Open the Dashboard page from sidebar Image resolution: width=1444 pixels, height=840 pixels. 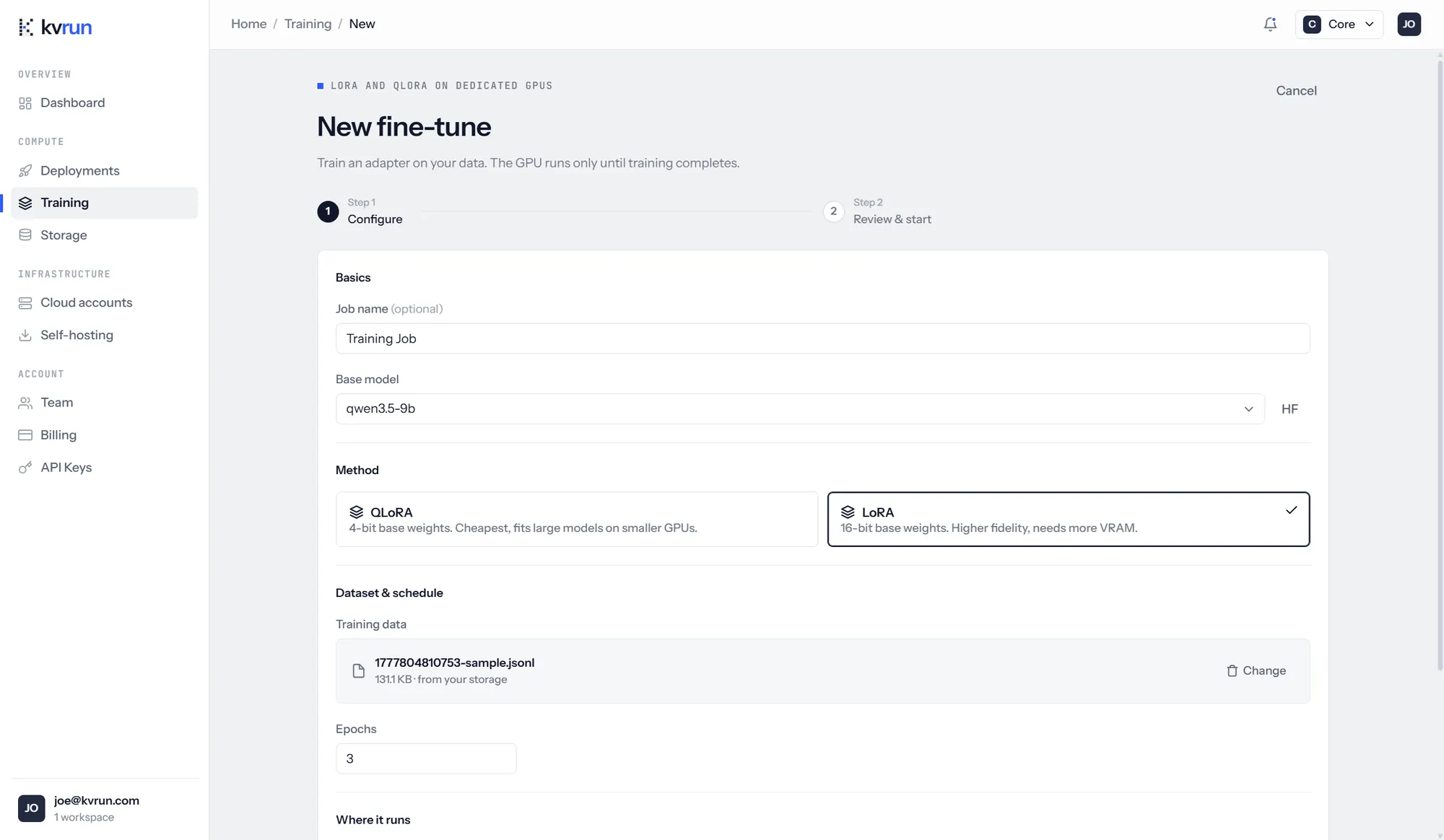[104, 102]
